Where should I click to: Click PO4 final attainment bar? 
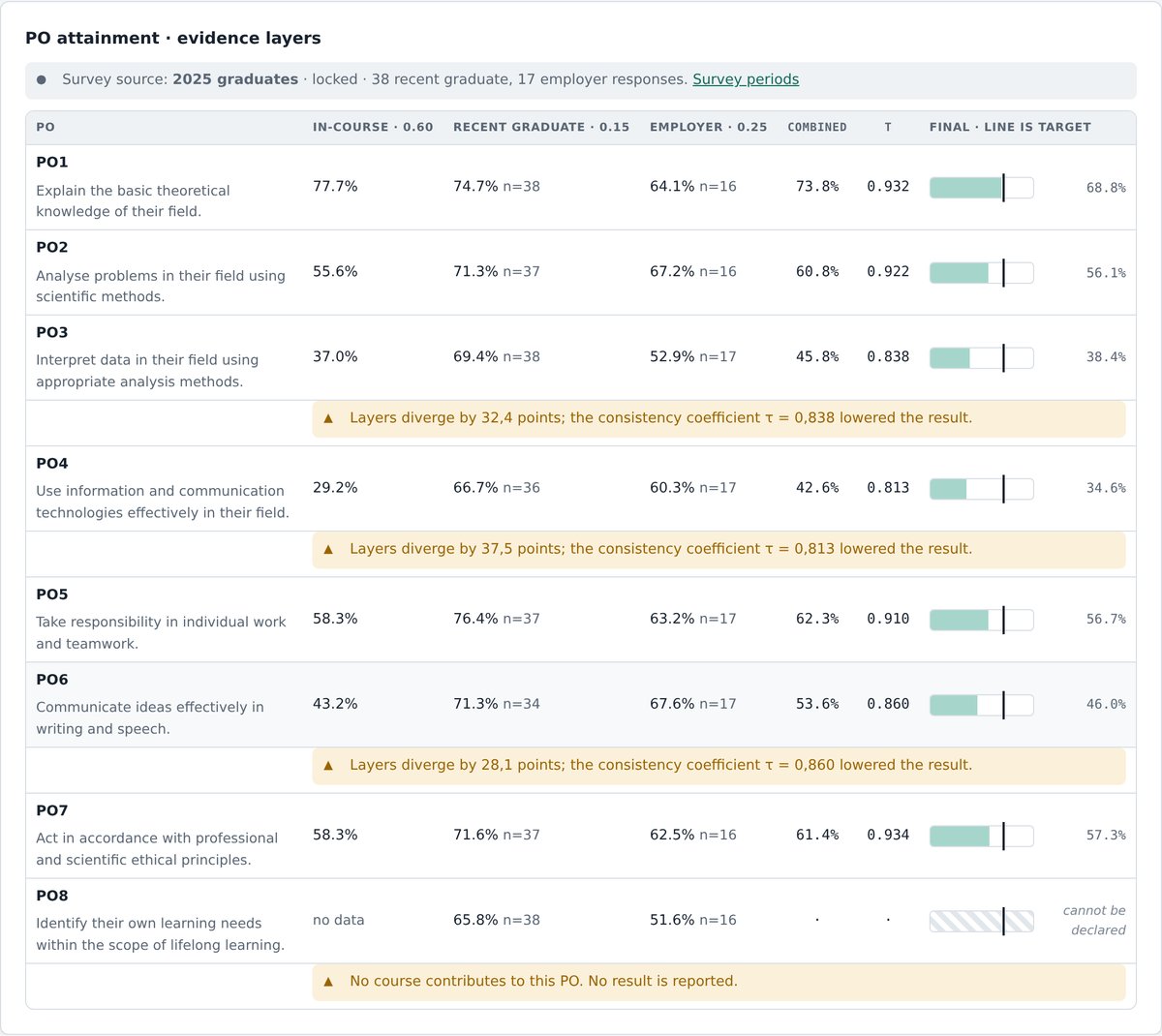[982, 488]
